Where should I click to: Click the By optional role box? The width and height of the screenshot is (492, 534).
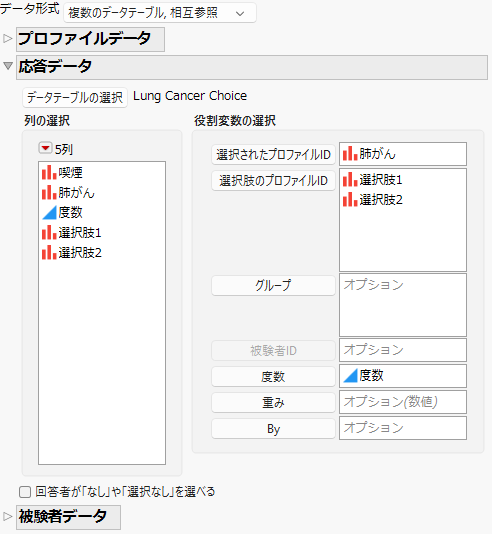[403, 428]
